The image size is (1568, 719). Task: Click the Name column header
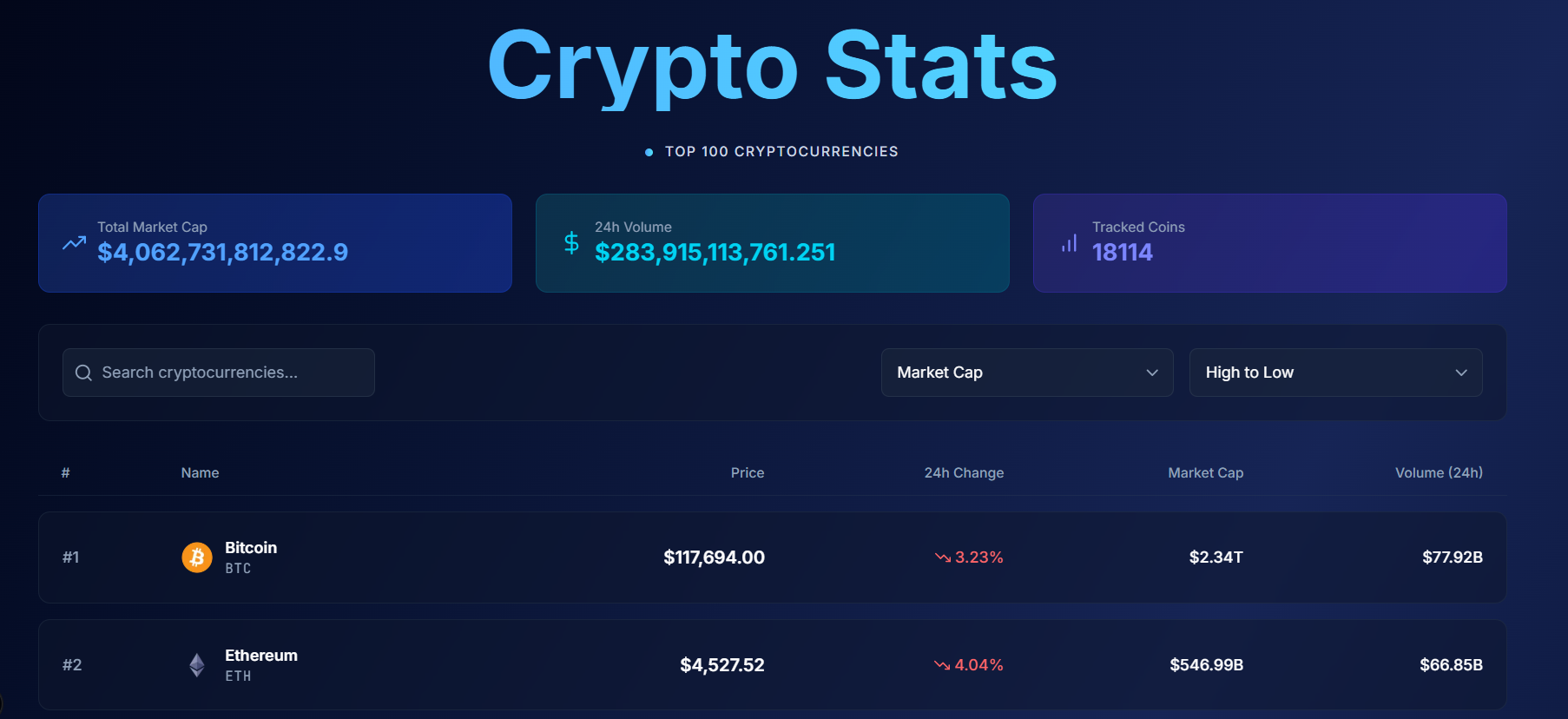click(x=200, y=472)
